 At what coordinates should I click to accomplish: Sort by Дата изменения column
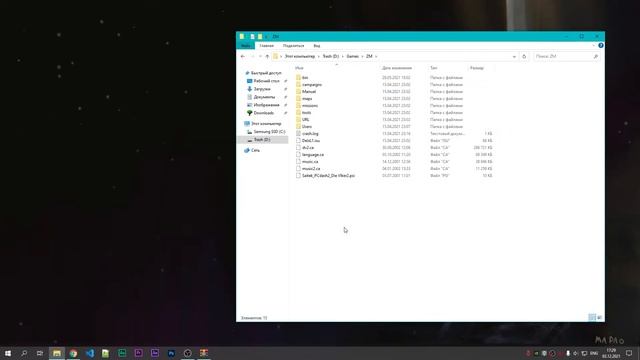click(397, 68)
